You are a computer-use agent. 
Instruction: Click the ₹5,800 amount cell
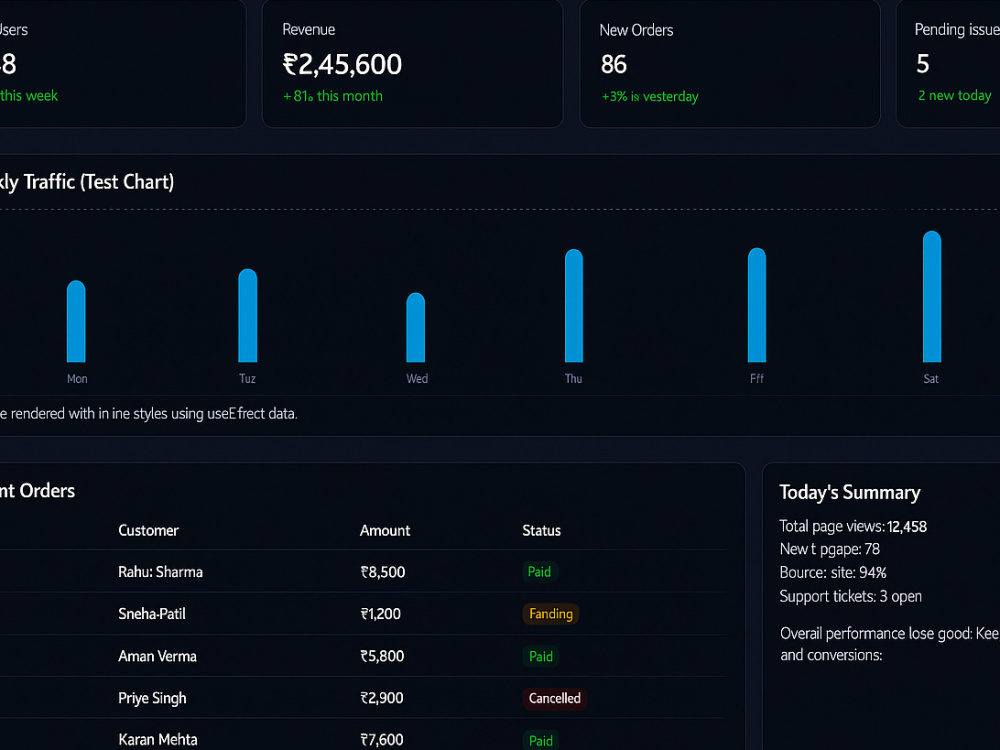pyautogui.click(x=382, y=656)
